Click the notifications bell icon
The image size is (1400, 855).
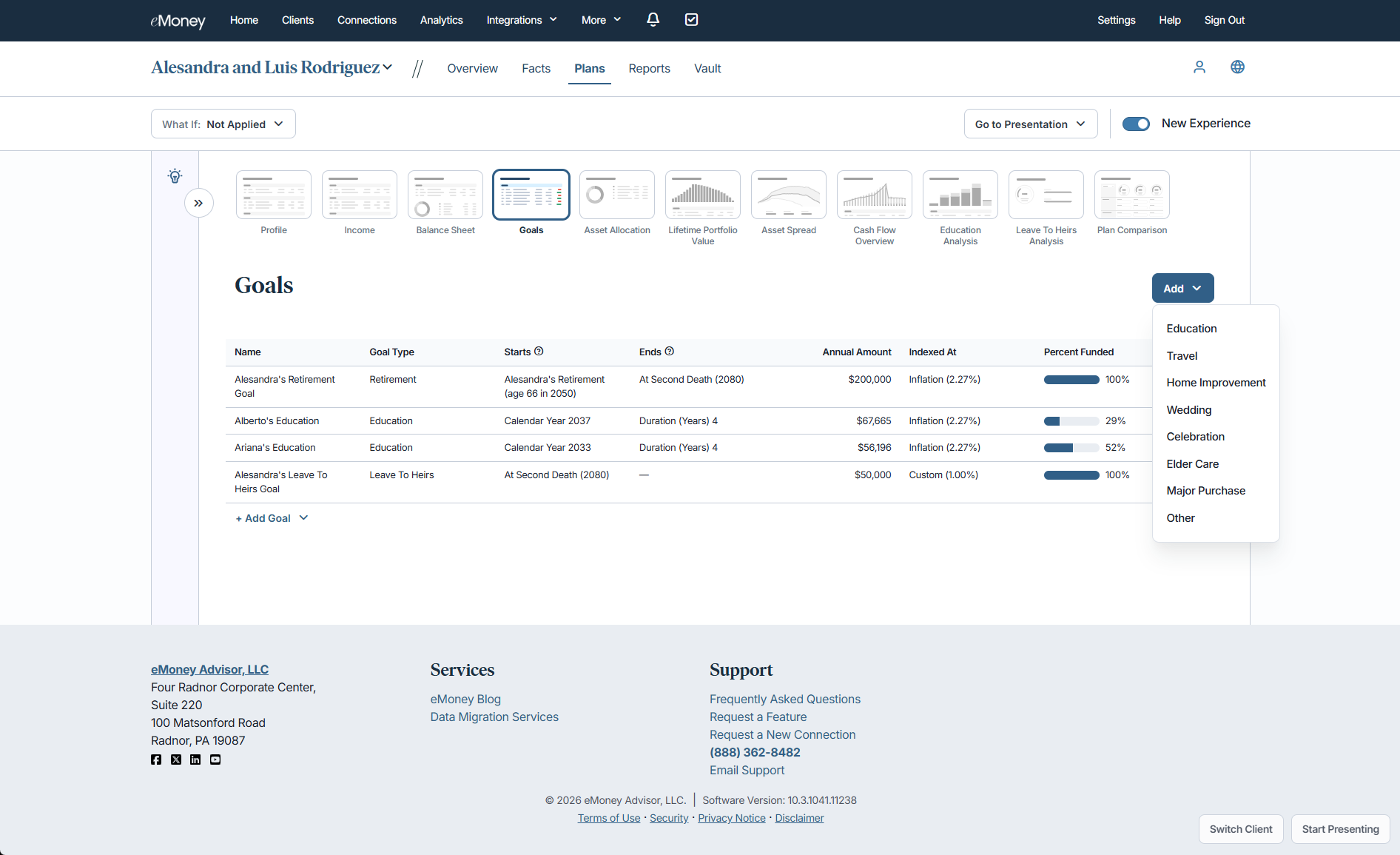tap(653, 20)
